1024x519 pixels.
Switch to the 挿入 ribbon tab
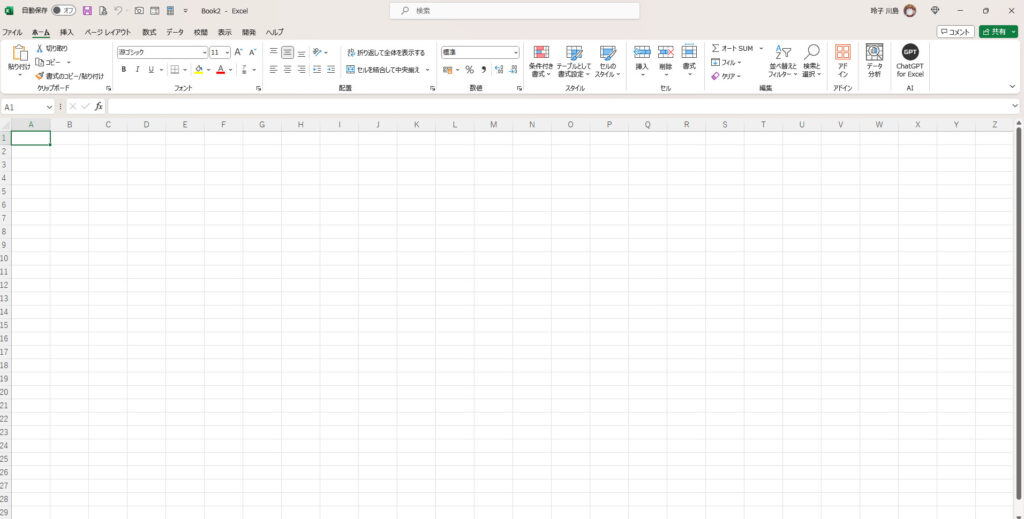[67, 32]
